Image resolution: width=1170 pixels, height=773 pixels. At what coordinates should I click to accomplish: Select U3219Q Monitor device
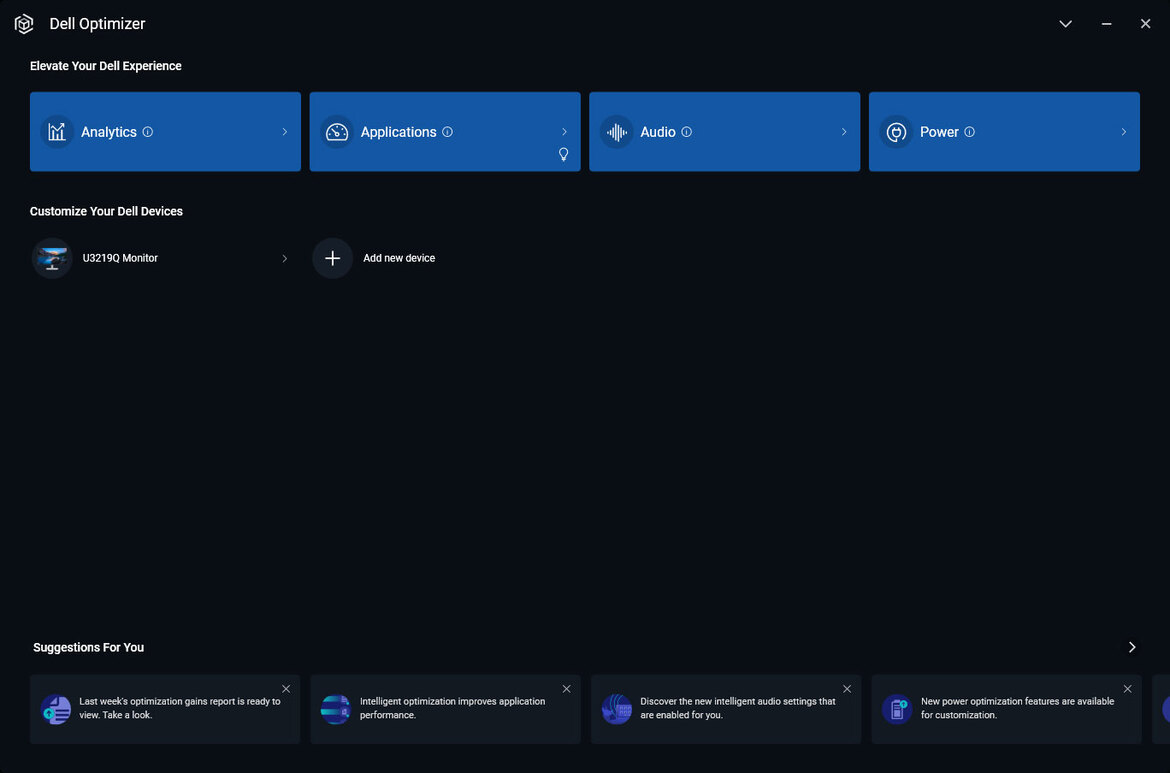pyautogui.click(x=161, y=258)
